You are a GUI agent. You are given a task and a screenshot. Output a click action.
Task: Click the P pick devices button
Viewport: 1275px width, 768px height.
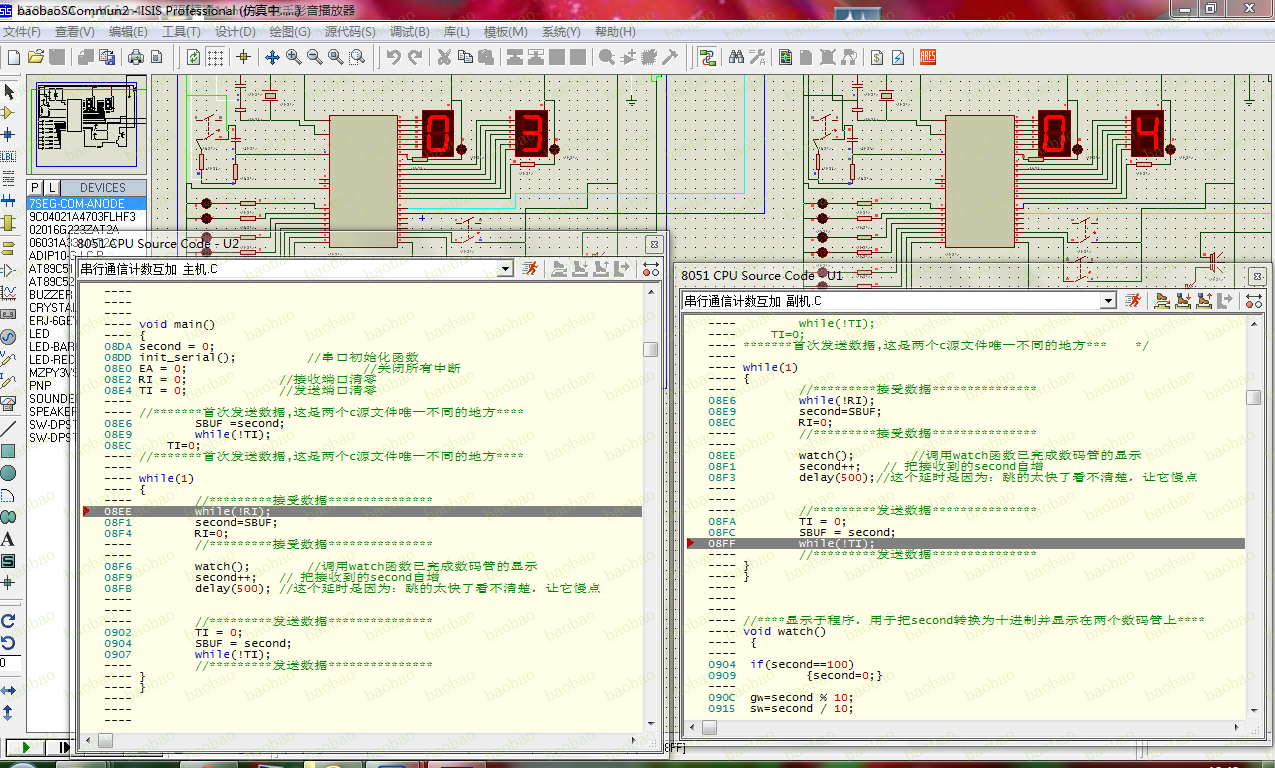[35, 188]
